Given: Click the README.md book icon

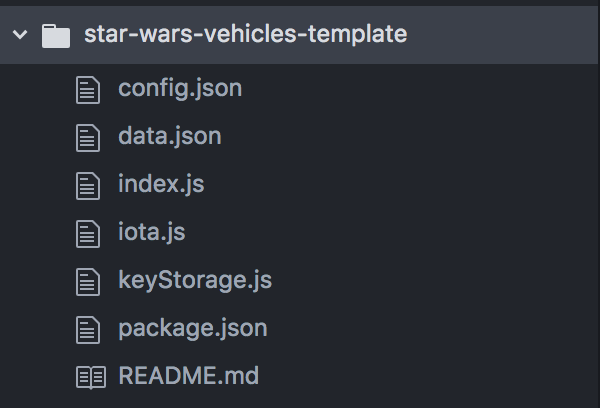Looking at the screenshot, I should (x=91, y=377).
